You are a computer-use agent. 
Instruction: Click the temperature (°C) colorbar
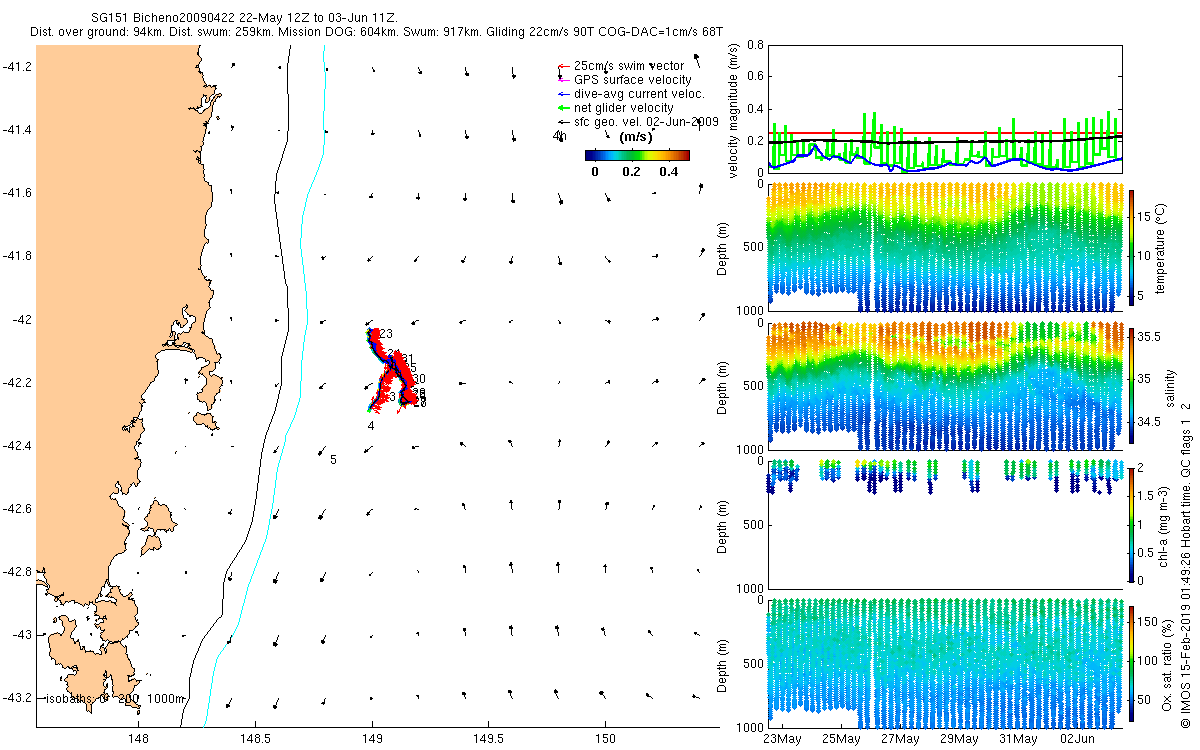pos(1131,247)
